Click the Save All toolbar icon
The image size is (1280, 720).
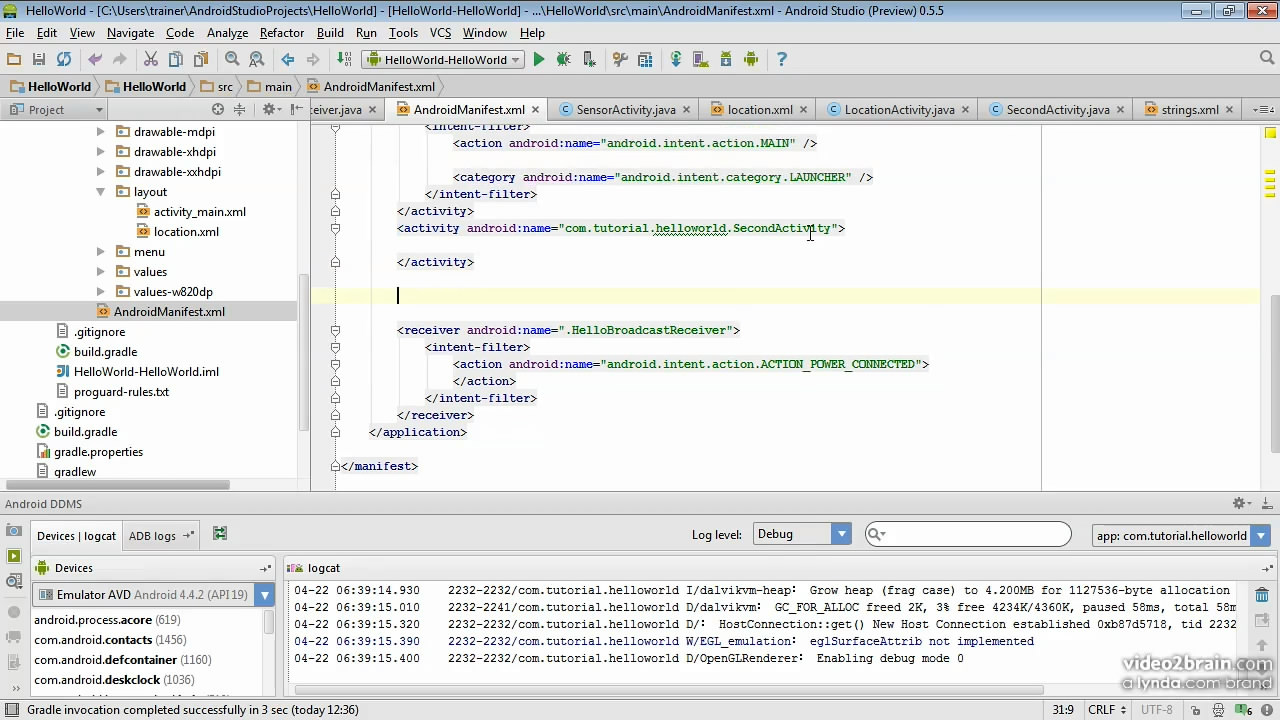click(x=38, y=59)
